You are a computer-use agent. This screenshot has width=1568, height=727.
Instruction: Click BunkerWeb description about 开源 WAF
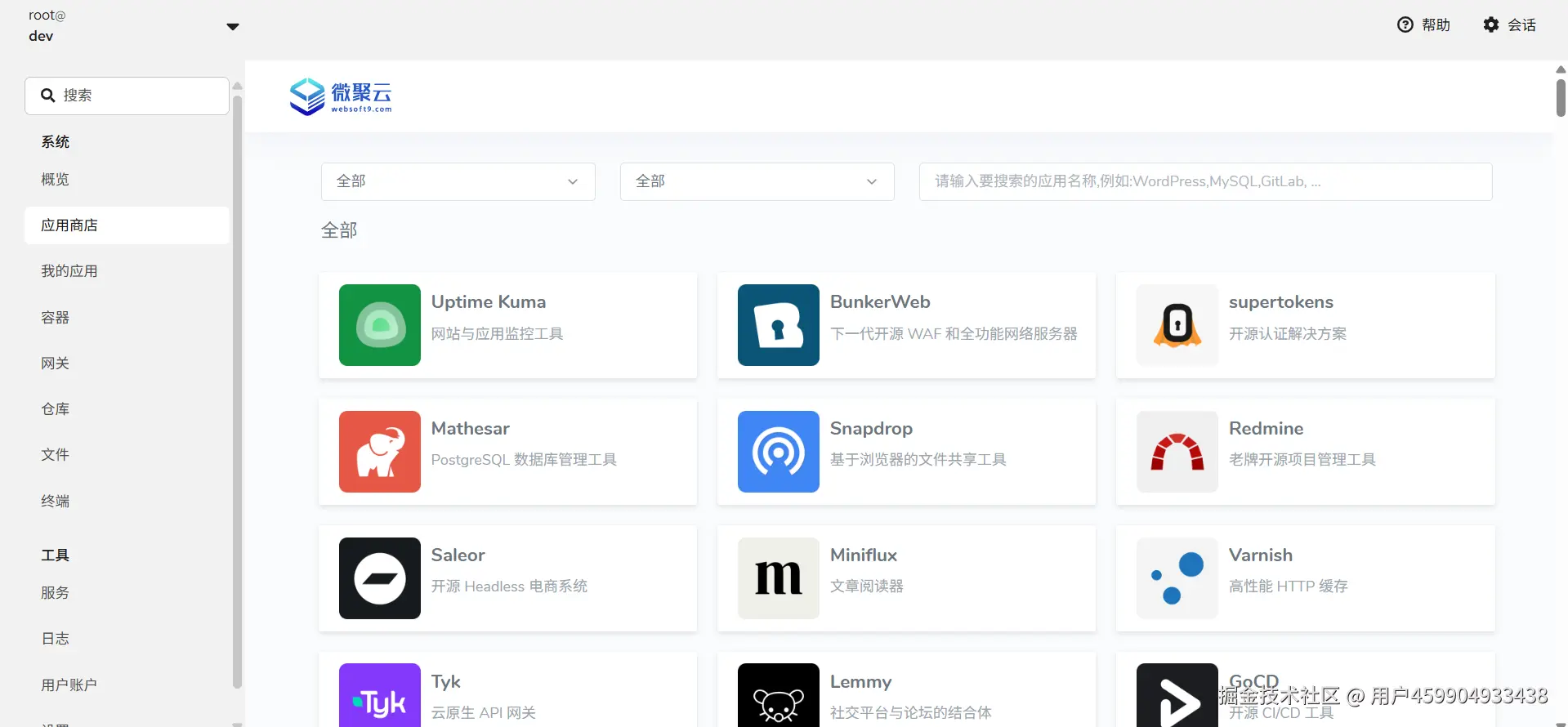954,333
